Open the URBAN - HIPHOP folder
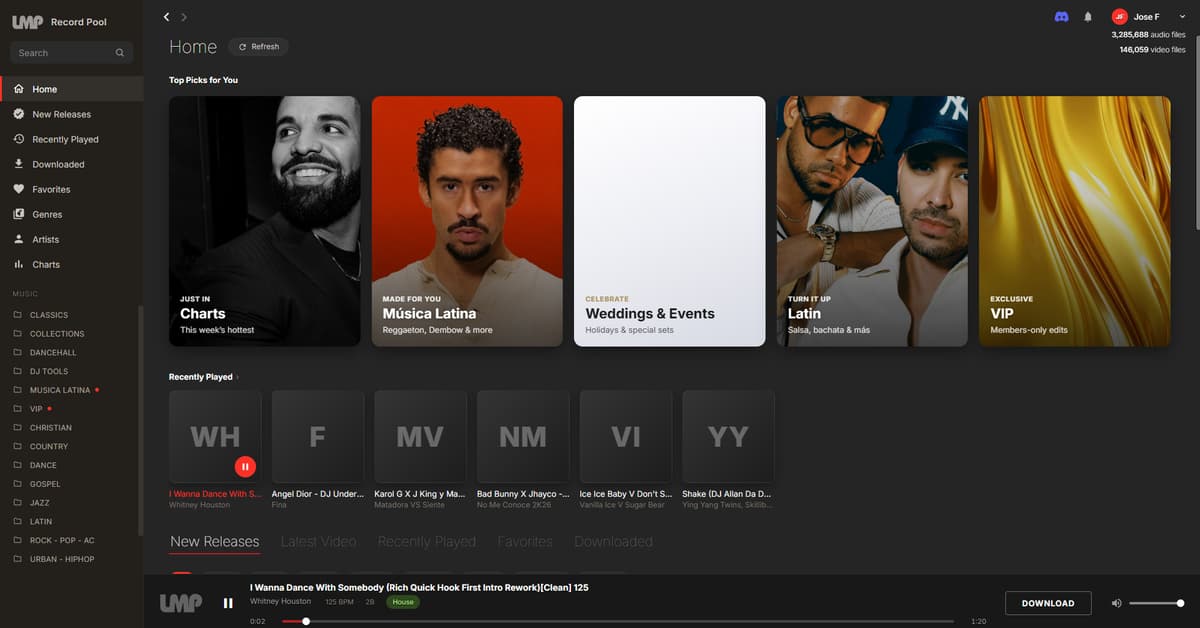 (x=62, y=560)
